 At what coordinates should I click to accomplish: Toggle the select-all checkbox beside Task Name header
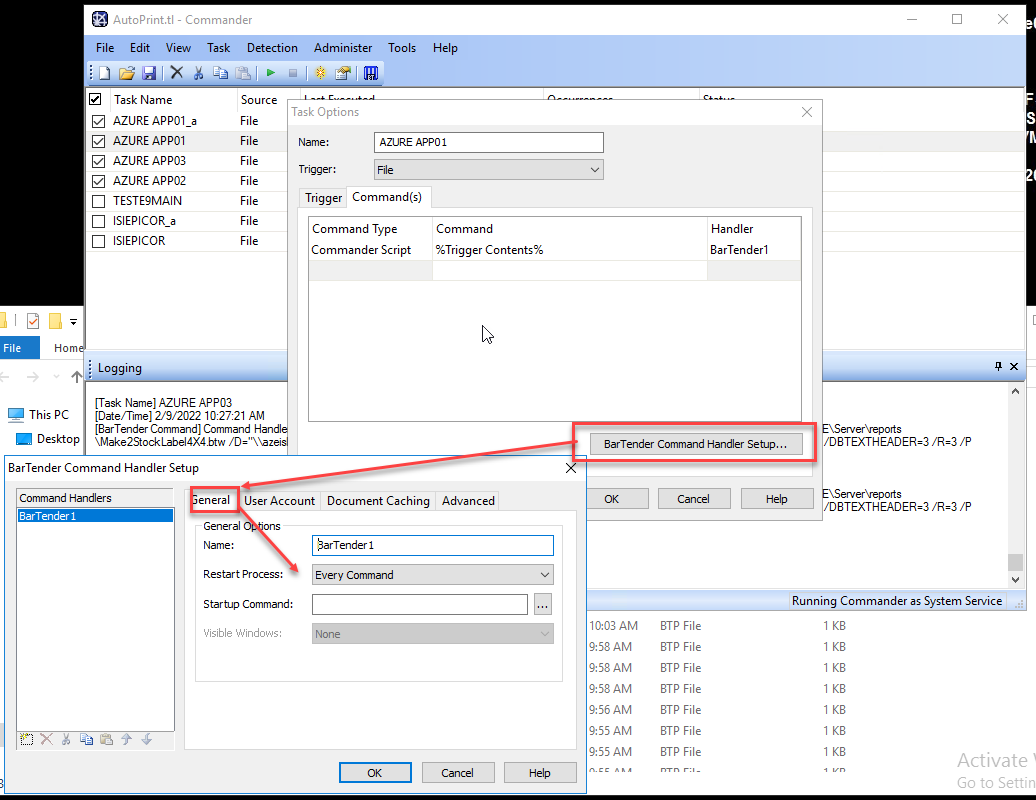coord(95,99)
